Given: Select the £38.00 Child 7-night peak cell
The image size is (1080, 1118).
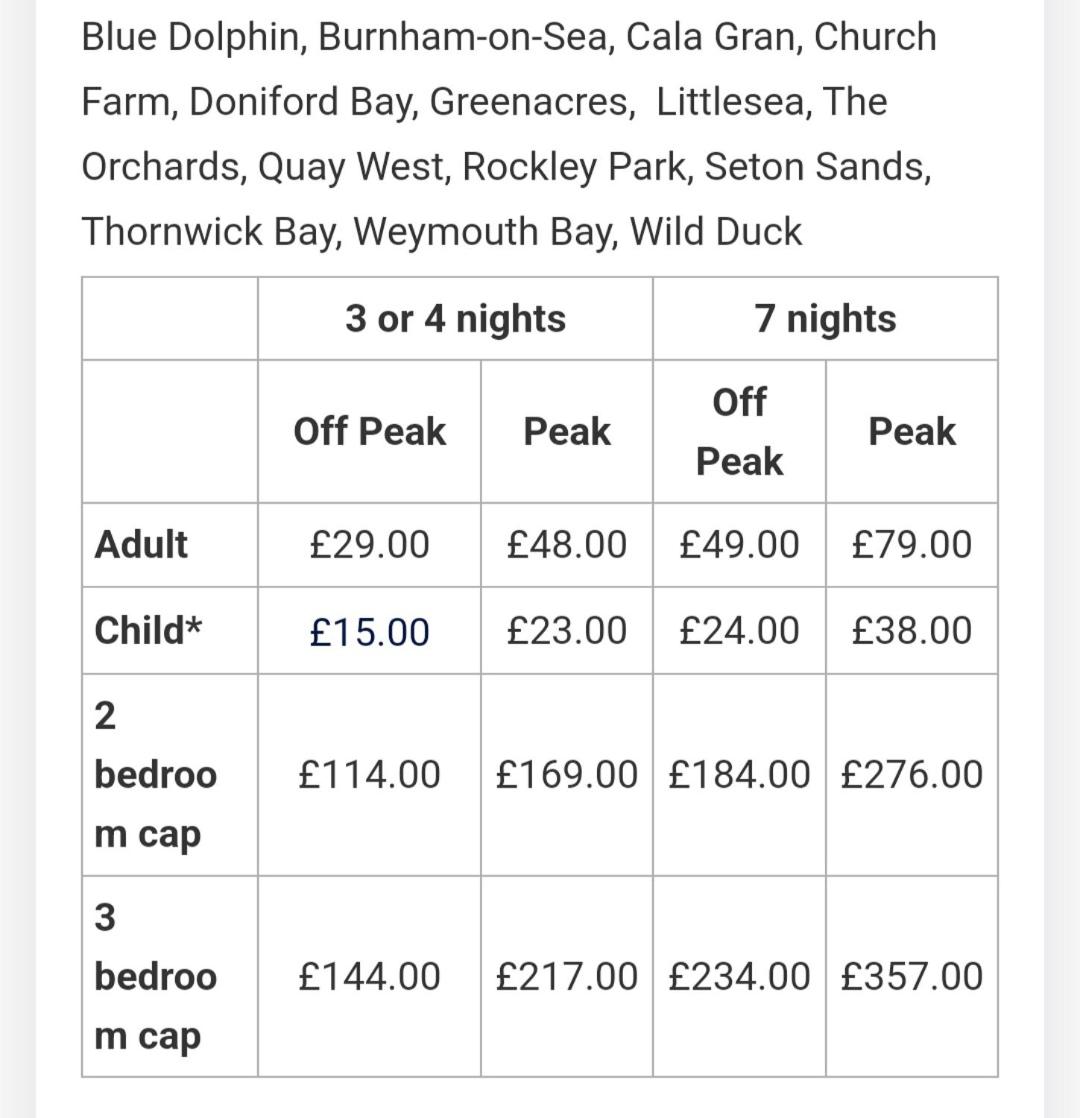Looking at the screenshot, I should [x=912, y=630].
